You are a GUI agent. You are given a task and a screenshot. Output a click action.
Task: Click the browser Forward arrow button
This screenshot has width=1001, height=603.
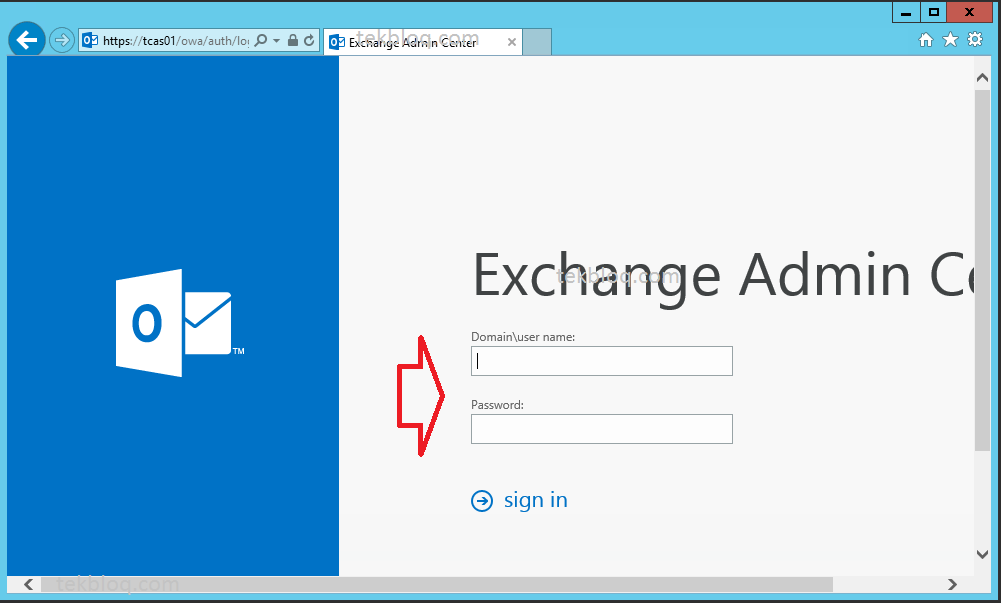(x=62, y=41)
